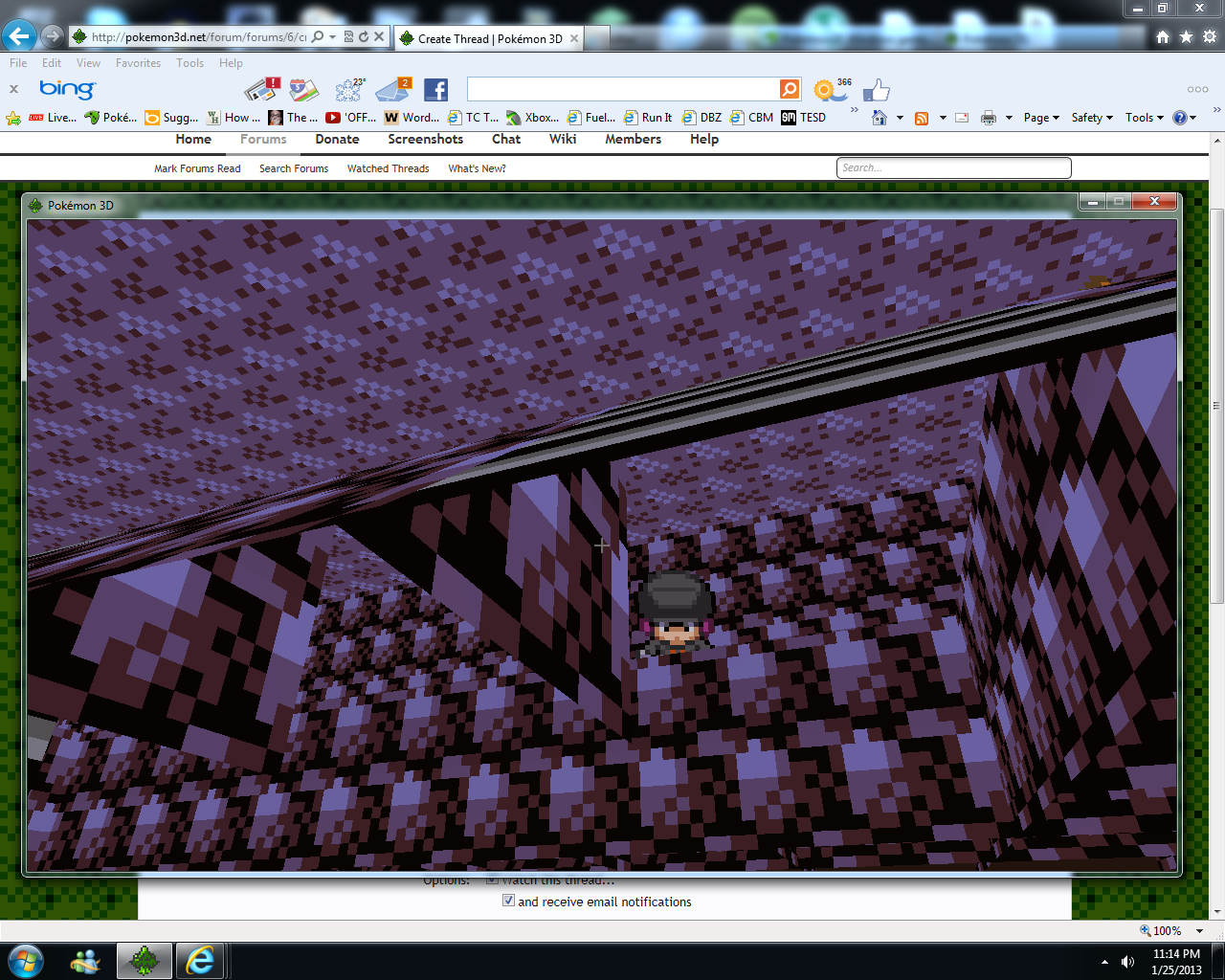1225x980 pixels.
Task: Click the system tray volume speaker icon
Action: pyautogui.click(x=1127, y=962)
